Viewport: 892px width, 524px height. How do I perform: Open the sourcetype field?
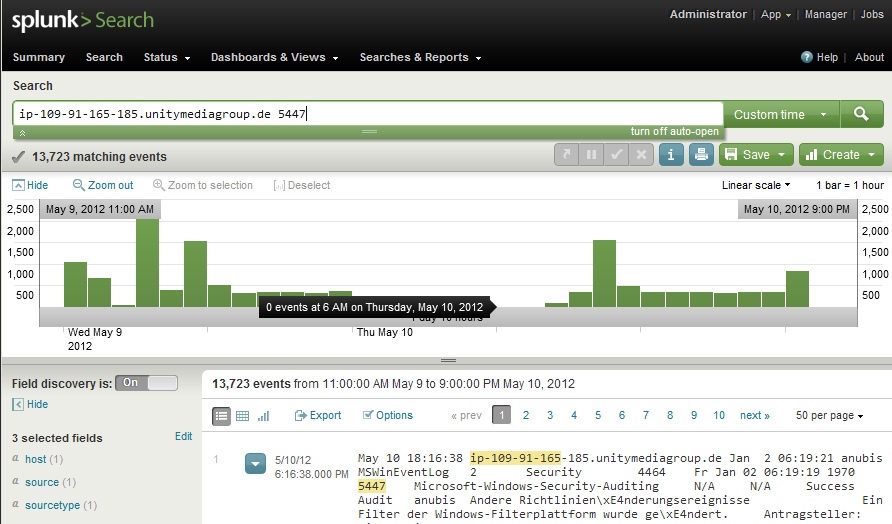[x=52, y=505]
